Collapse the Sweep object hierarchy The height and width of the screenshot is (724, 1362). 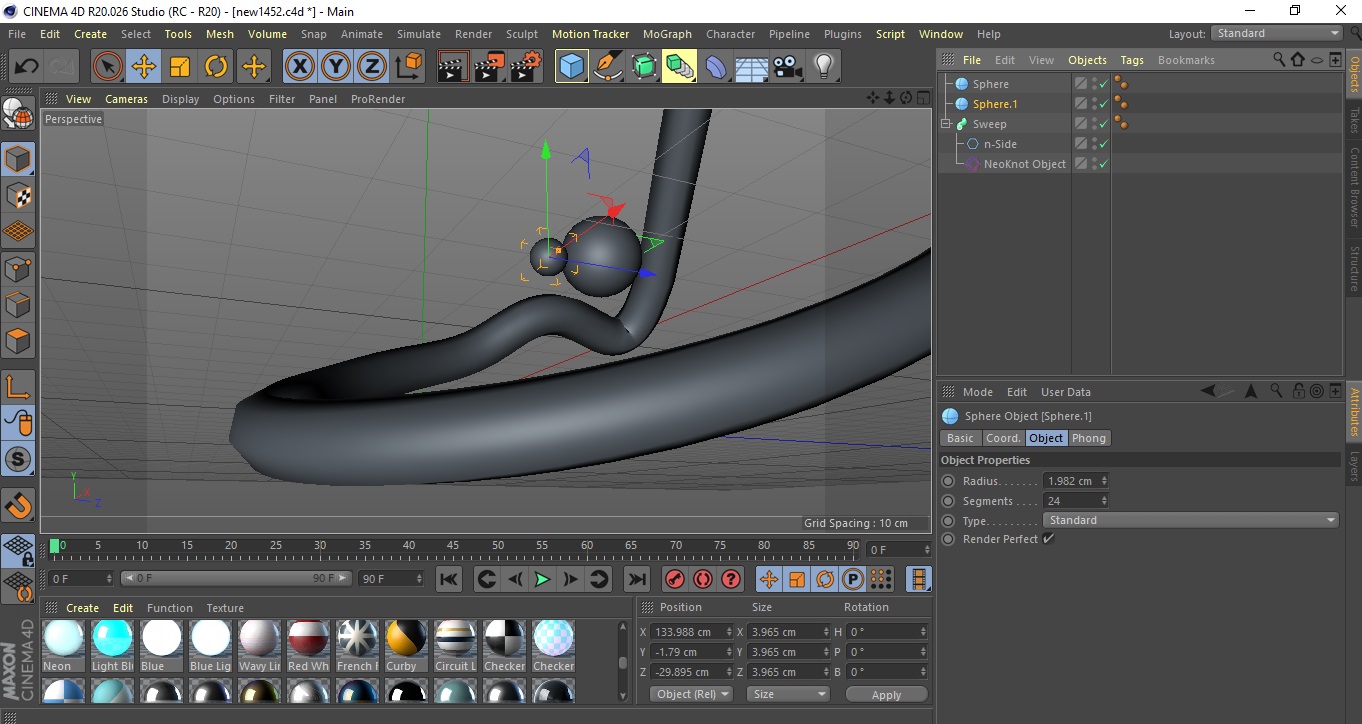pyautogui.click(x=945, y=124)
